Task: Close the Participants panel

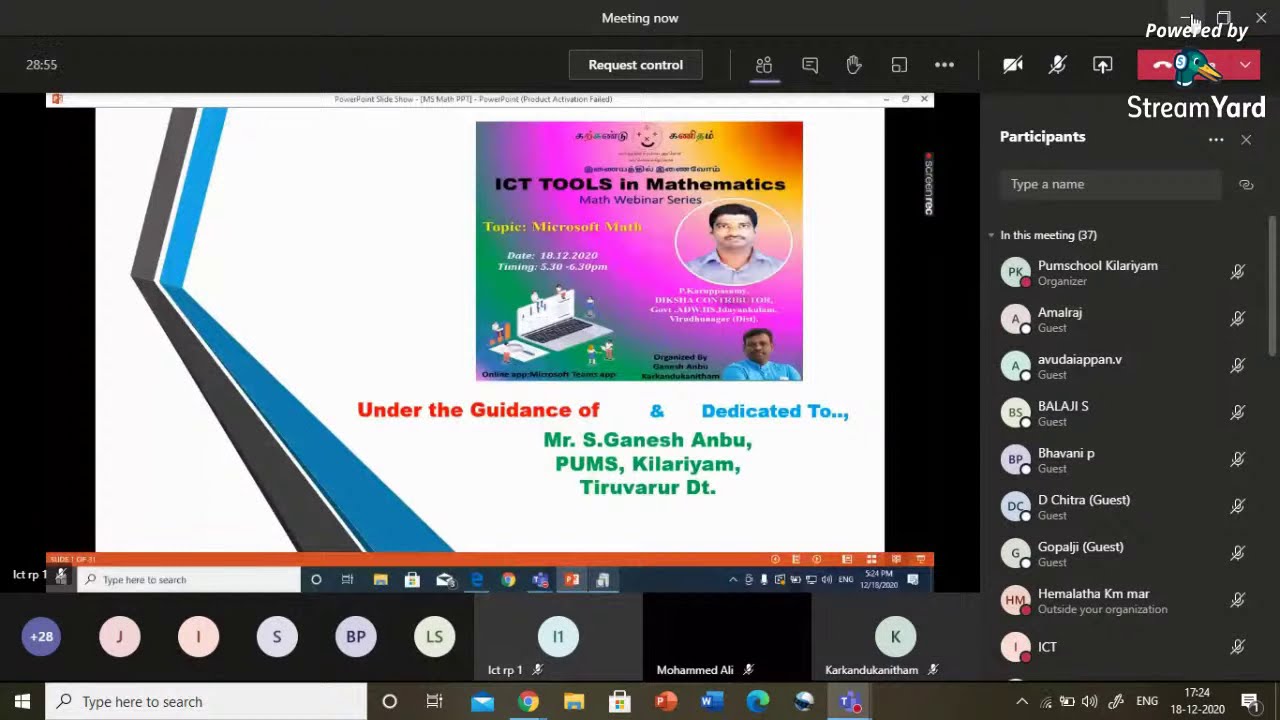Action: (1246, 140)
